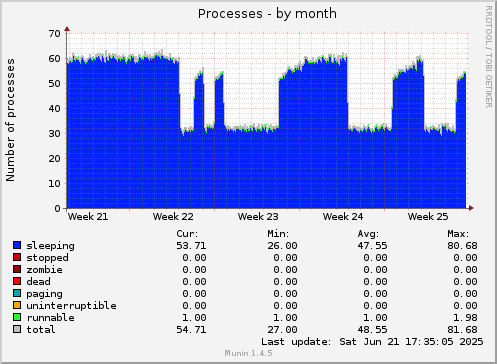Click the y-axis value 60
Screen dimensions: 497x364
coord(55,59)
